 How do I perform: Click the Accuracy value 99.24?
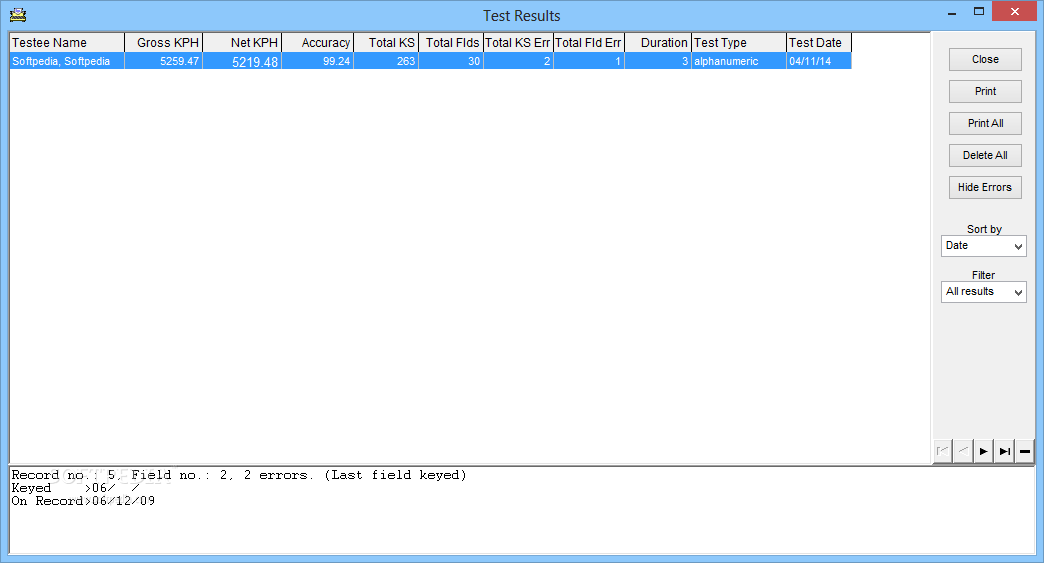(318, 61)
